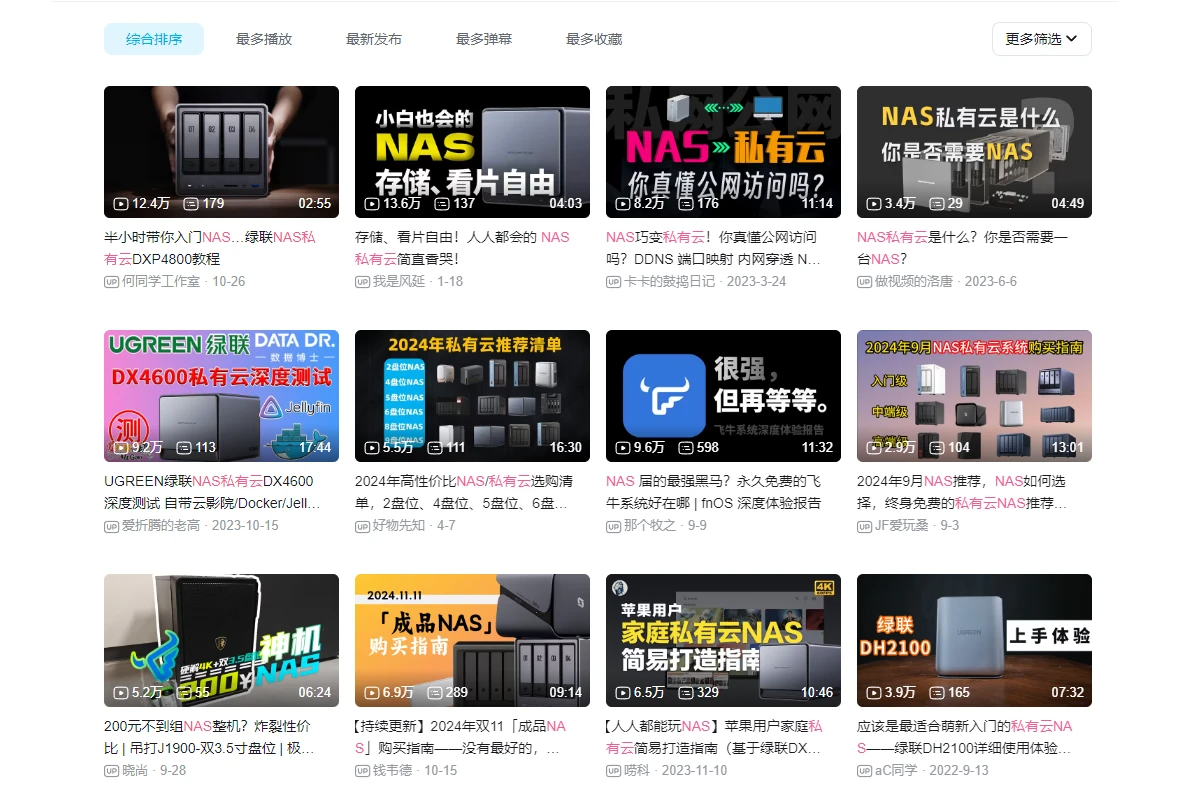
Task: Visit uploader 我是风延's profile
Action: click(x=400, y=282)
